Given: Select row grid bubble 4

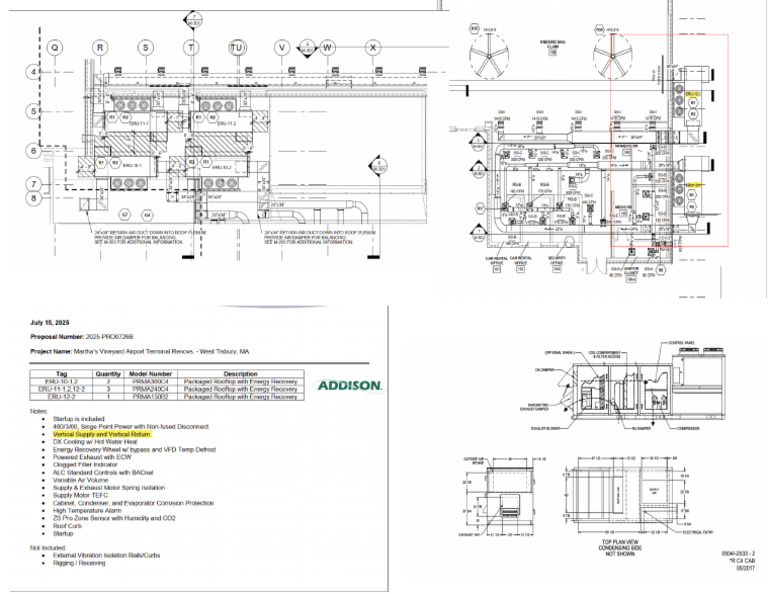Looking at the screenshot, I should [x=33, y=72].
